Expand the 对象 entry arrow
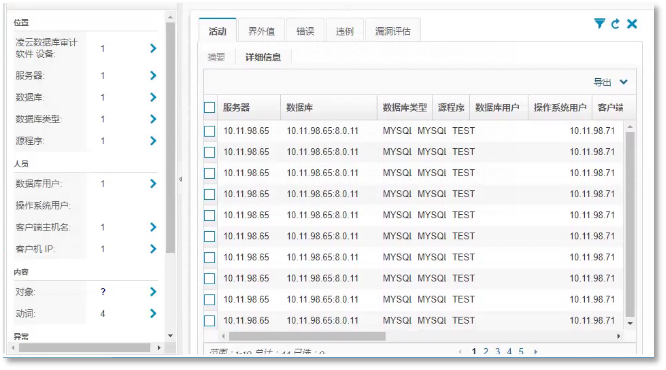Image resolution: width=666 pixels, height=370 pixels. 153,292
